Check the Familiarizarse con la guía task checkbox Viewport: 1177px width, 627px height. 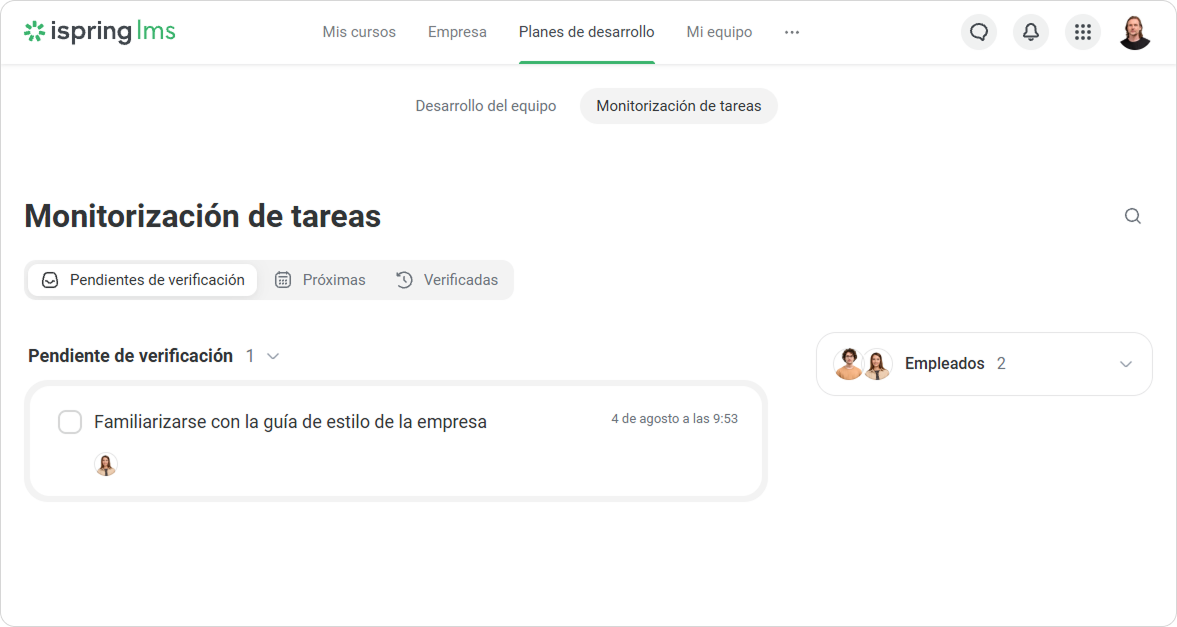(x=70, y=422)
